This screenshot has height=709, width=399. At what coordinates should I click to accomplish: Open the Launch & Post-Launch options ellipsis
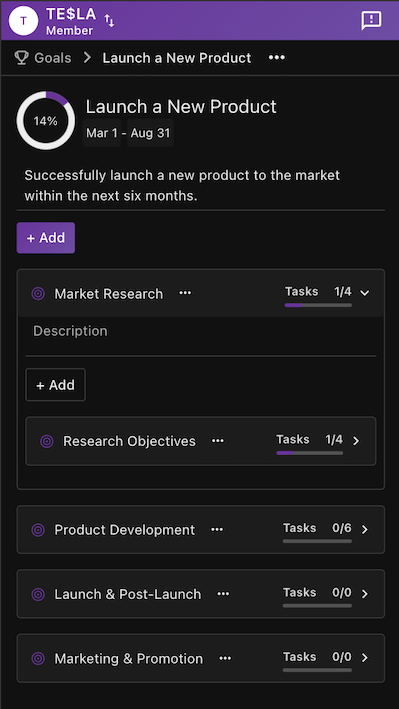pos(223,594)
